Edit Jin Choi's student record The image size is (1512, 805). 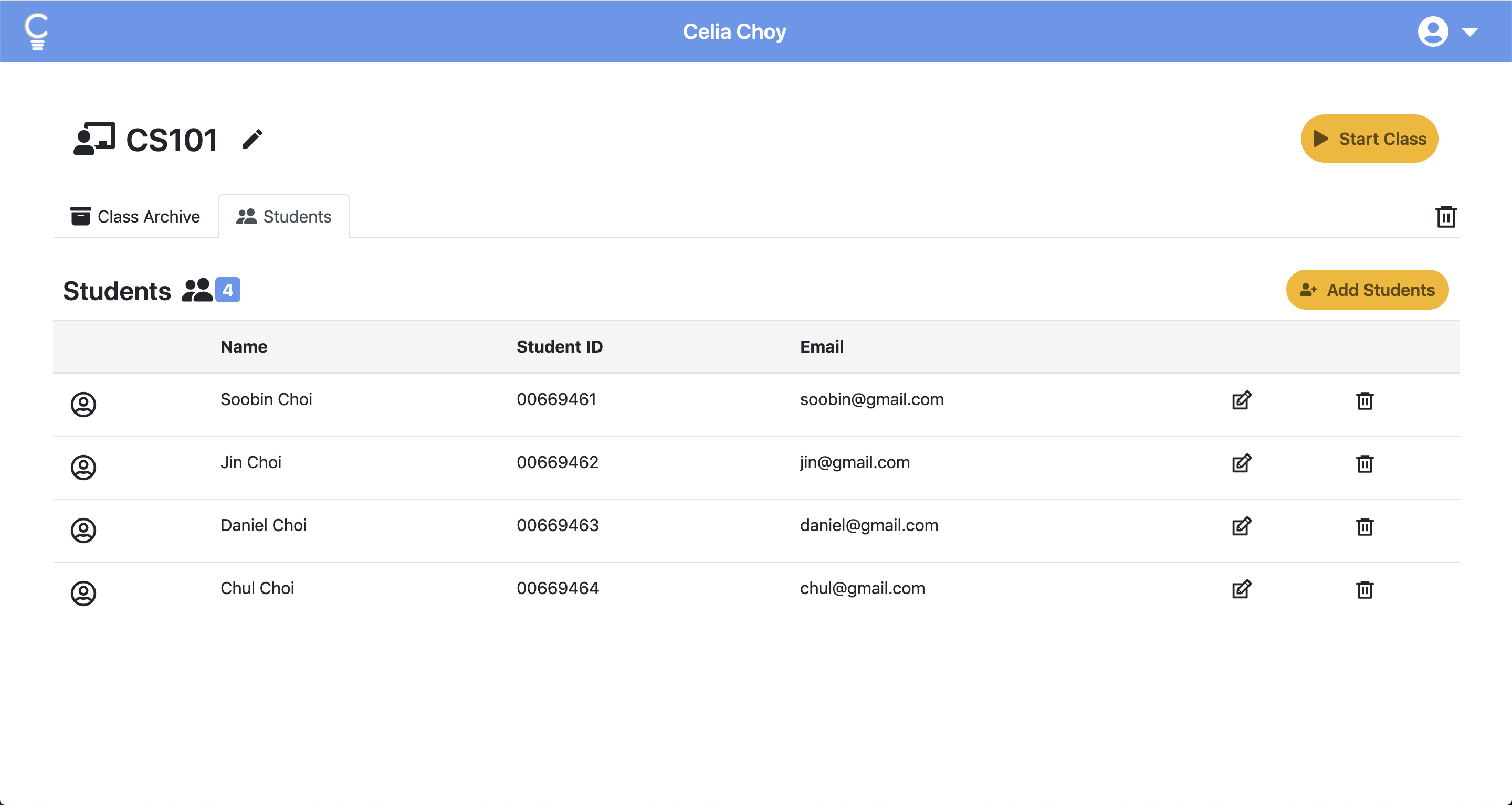1241,463
